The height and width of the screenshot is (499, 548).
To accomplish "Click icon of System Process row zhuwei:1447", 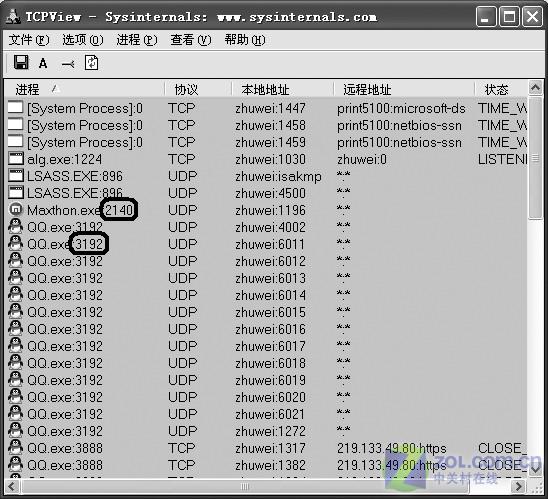I will click(x=16, y=108).
